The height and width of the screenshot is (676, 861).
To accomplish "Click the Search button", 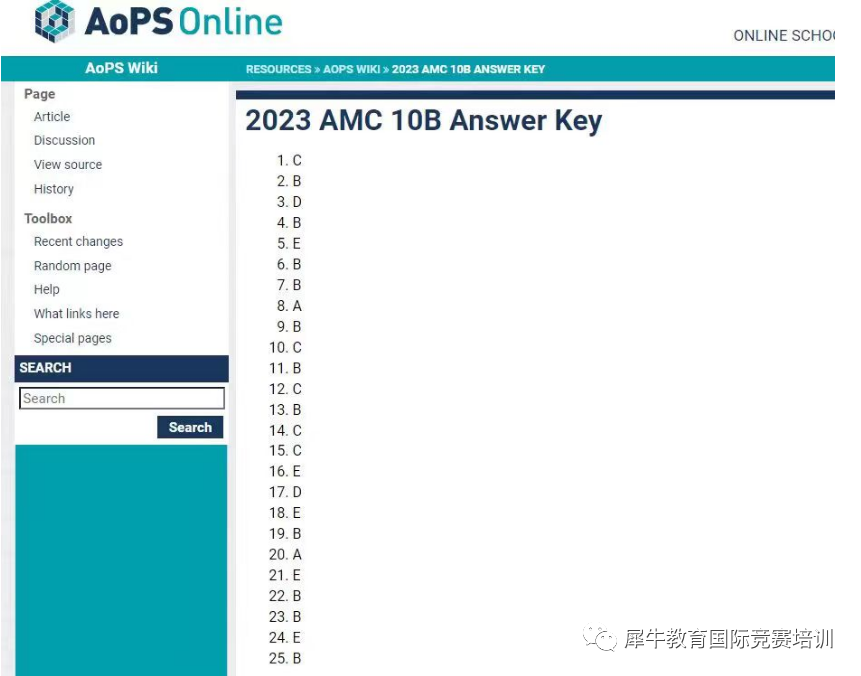I will 190,427.
